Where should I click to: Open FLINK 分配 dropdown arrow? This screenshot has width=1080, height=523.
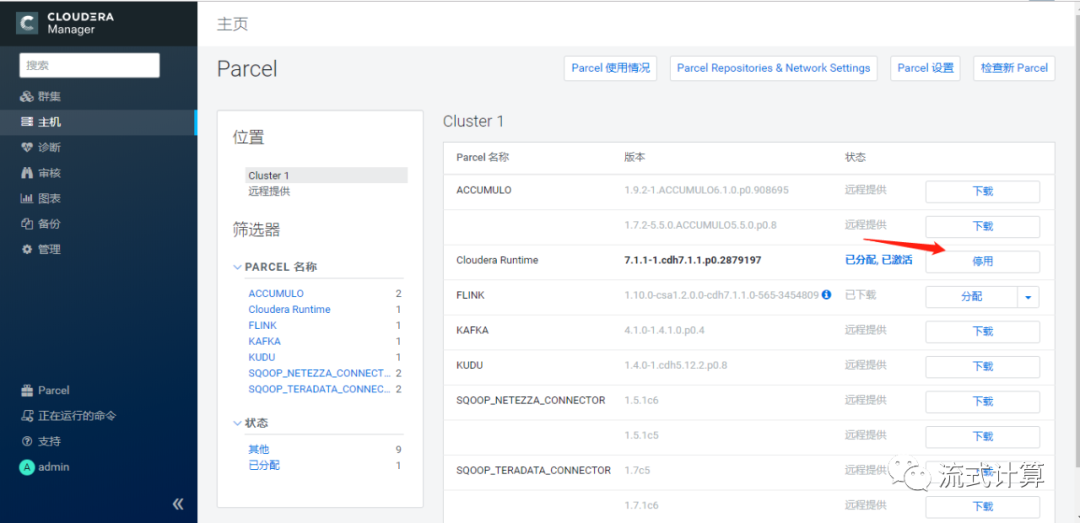coord(1028,297)
